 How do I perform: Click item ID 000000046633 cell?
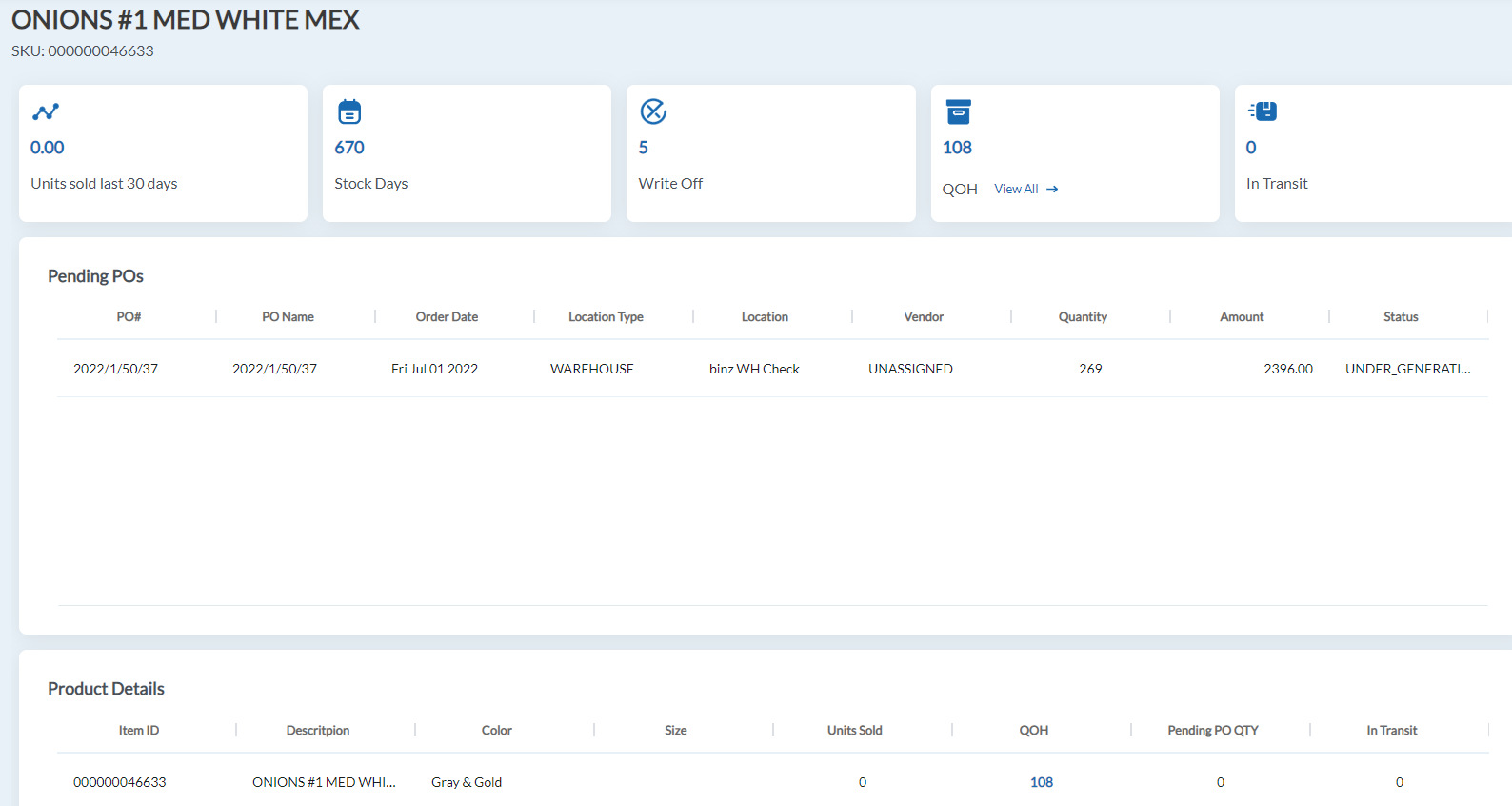click(120, 782)
